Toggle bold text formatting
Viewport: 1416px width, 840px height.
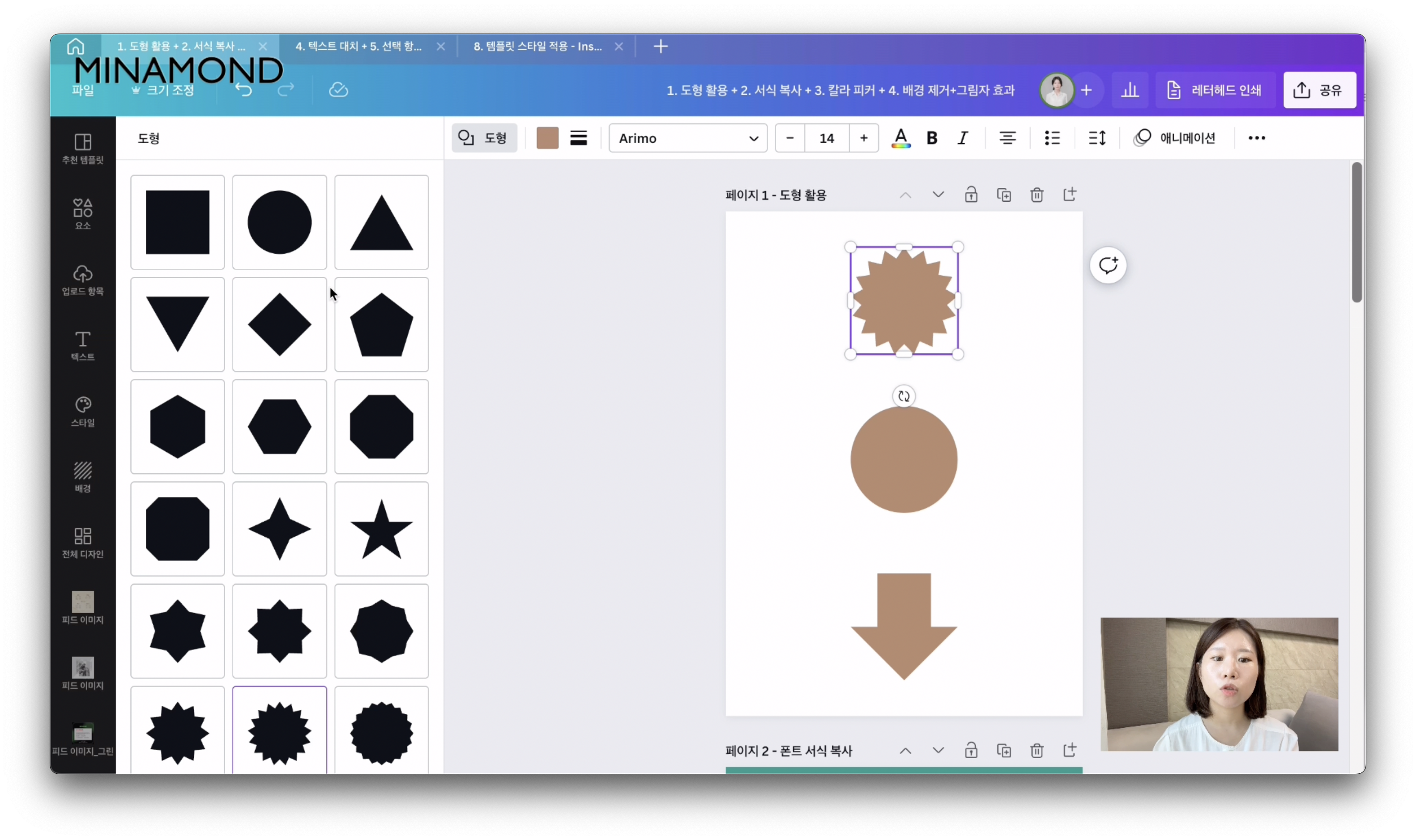pyautogui.click(x=931, y=138)
